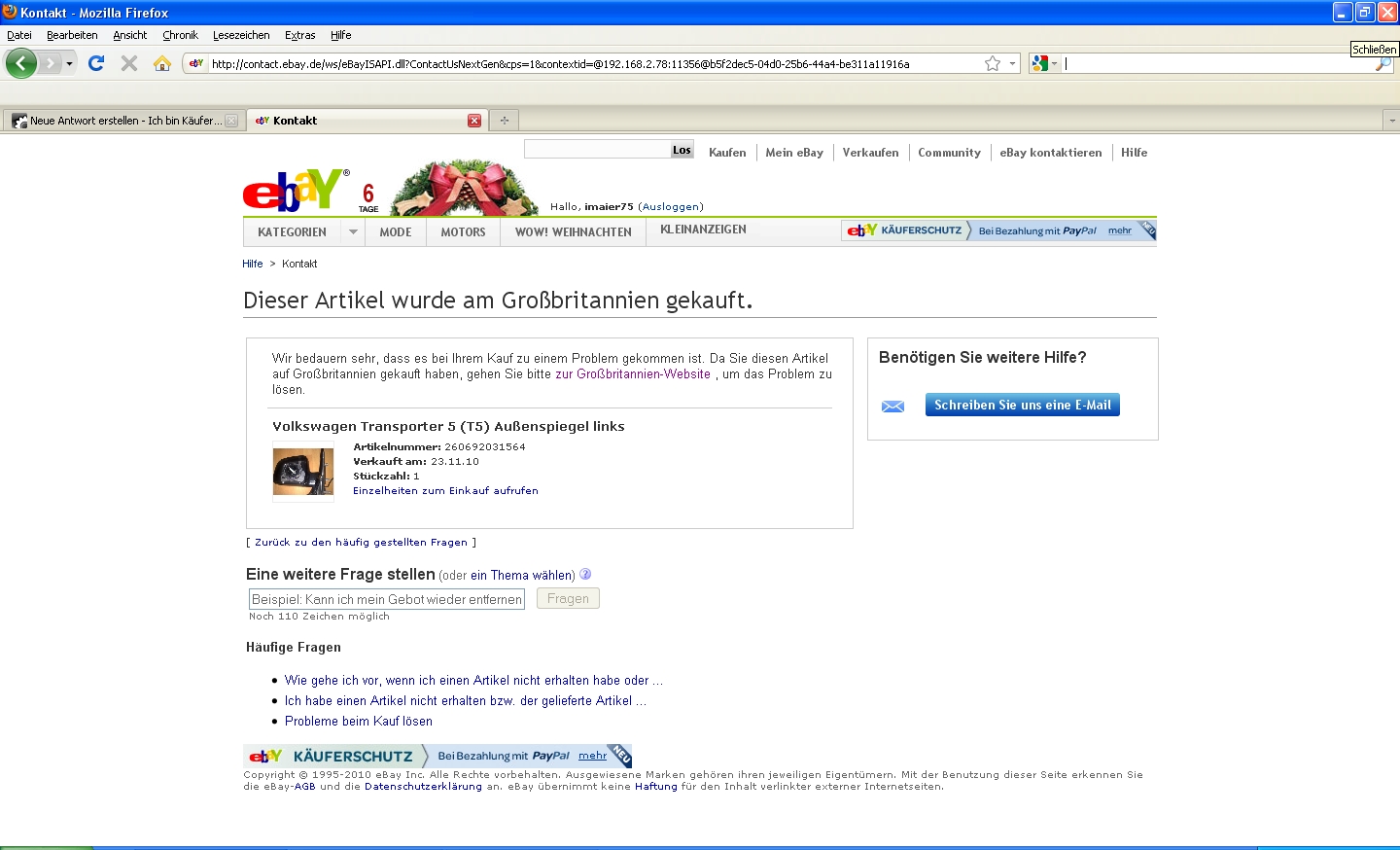Bookmark this page with the star icon

[993, 63]
